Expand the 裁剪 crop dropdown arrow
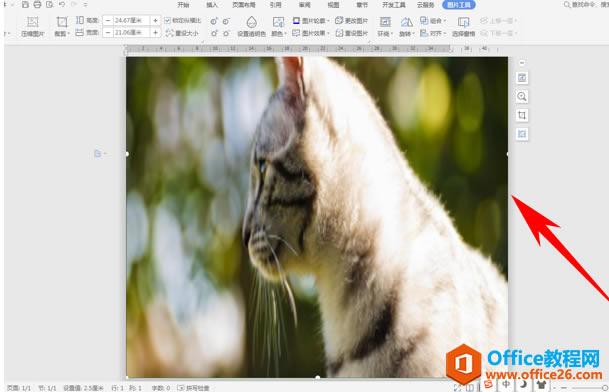The height and width of the screenshot is (392, 609). click(x=68, y=34)
